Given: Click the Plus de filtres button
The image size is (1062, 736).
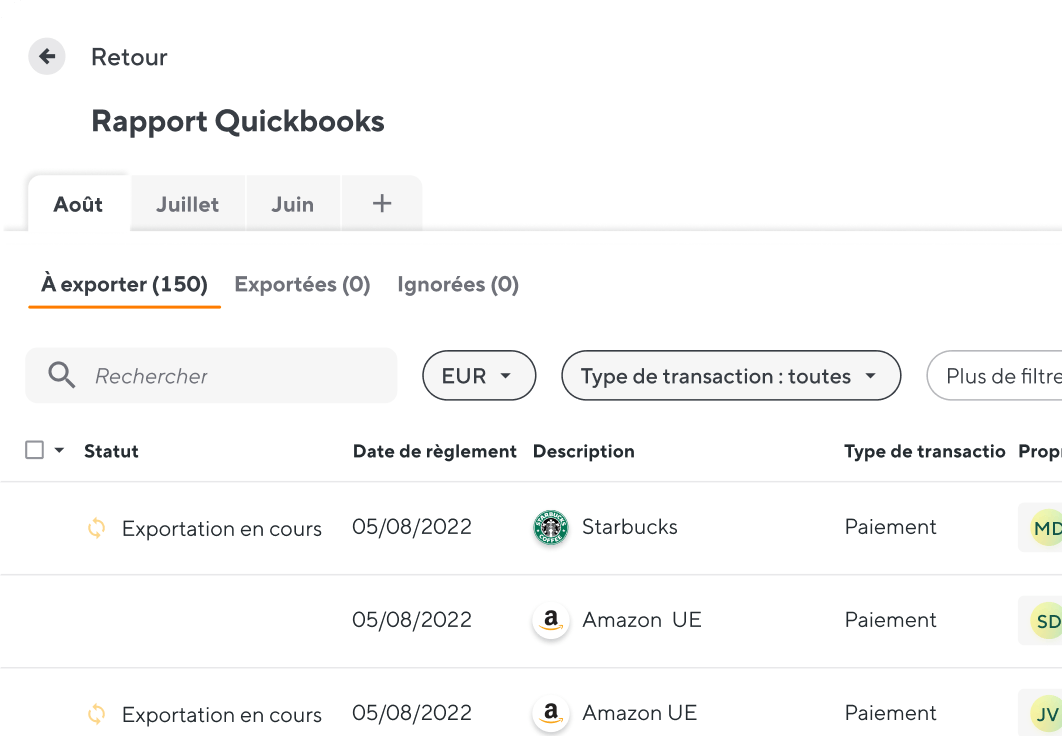Looking at the screenshot, I should pos(994,375).
